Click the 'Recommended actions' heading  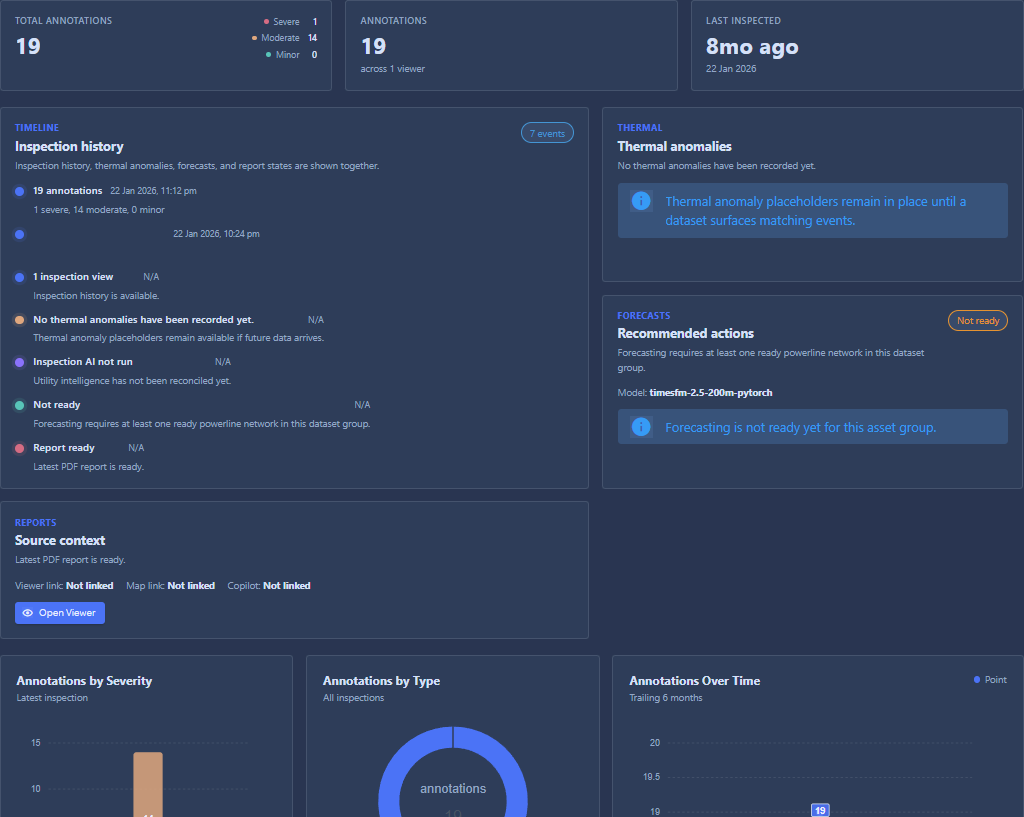click(x=686, y=333)
